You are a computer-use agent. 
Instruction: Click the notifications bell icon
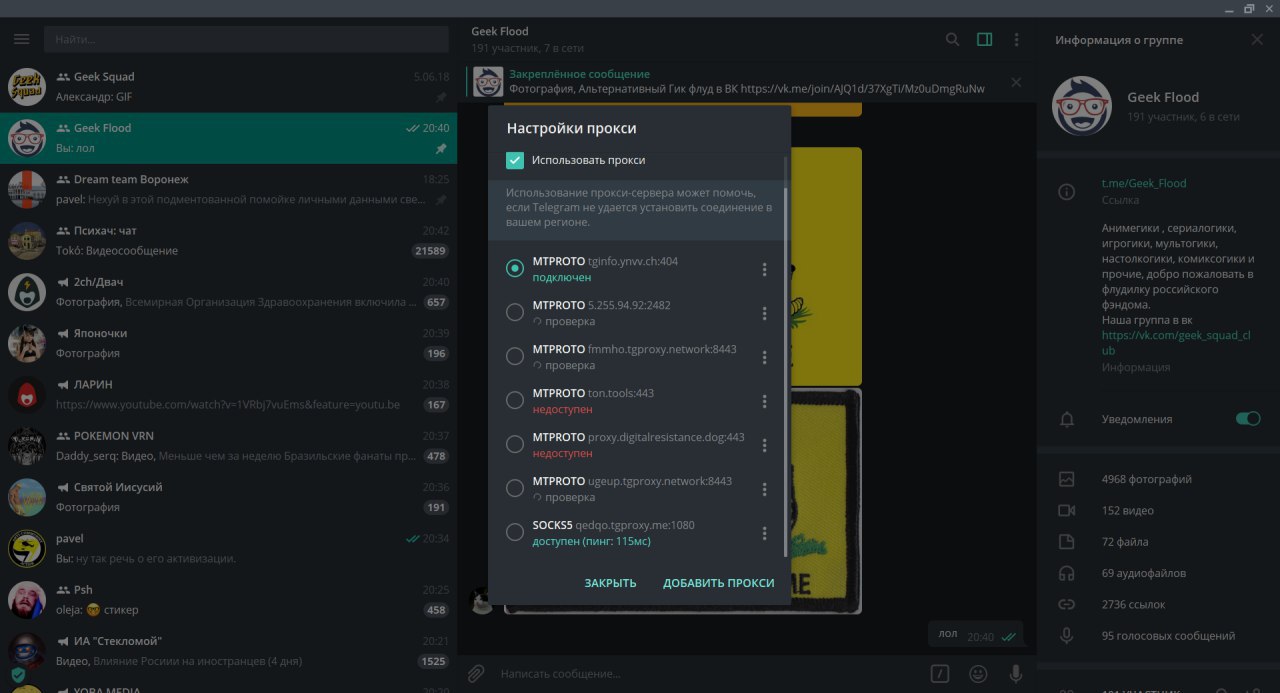[1067, 419]
